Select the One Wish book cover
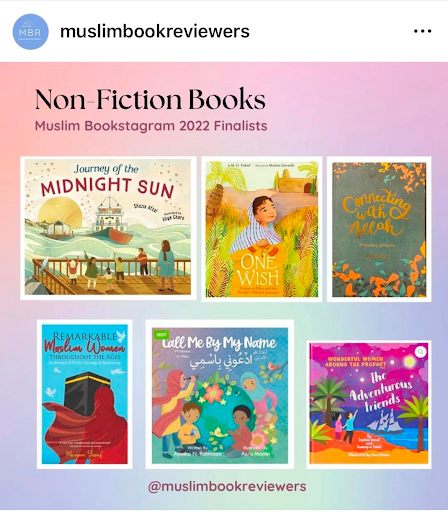 262,229
